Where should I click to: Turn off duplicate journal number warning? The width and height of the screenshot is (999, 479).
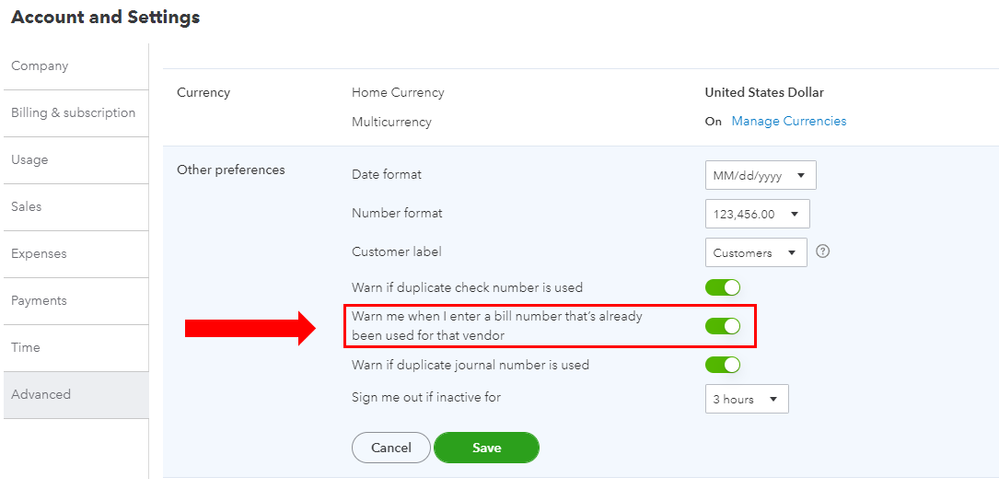(722, 365)
